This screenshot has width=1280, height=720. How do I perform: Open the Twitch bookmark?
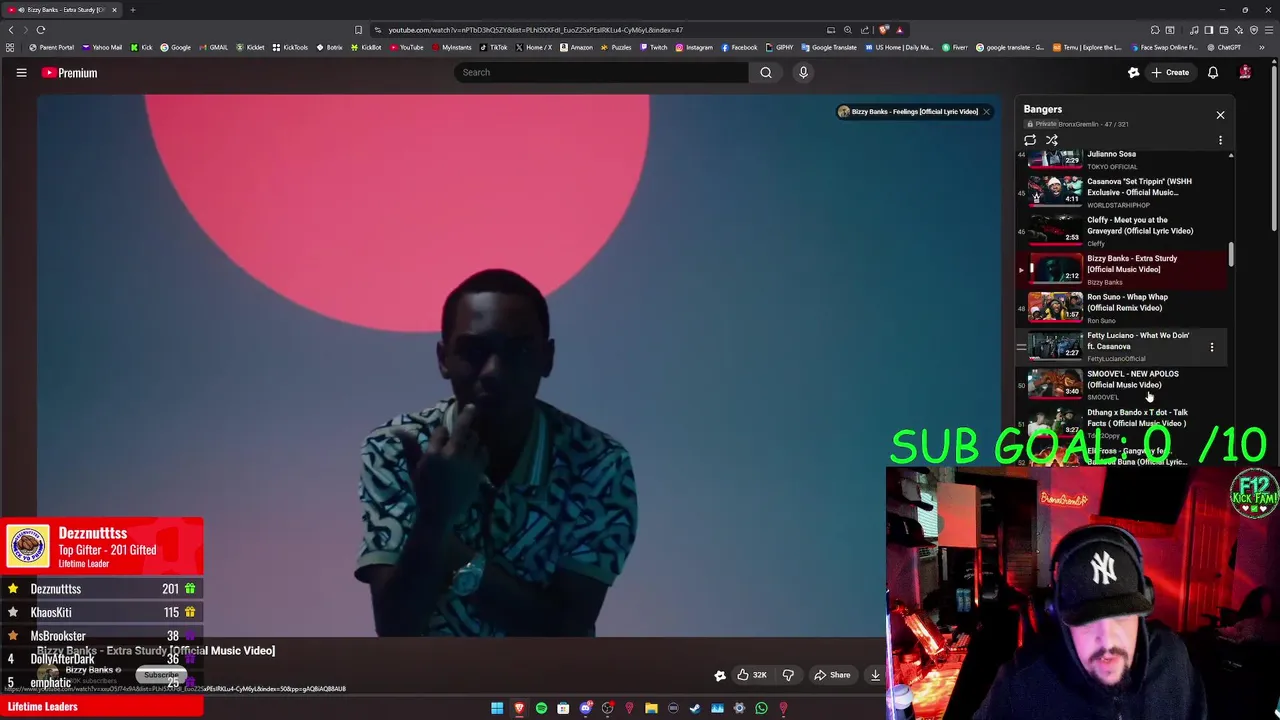[x=653, y=47]
